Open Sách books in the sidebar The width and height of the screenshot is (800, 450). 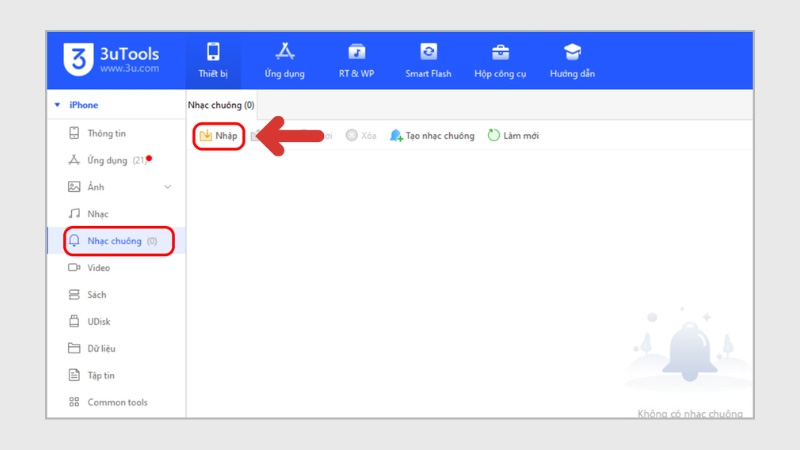(x=96, y=295)
